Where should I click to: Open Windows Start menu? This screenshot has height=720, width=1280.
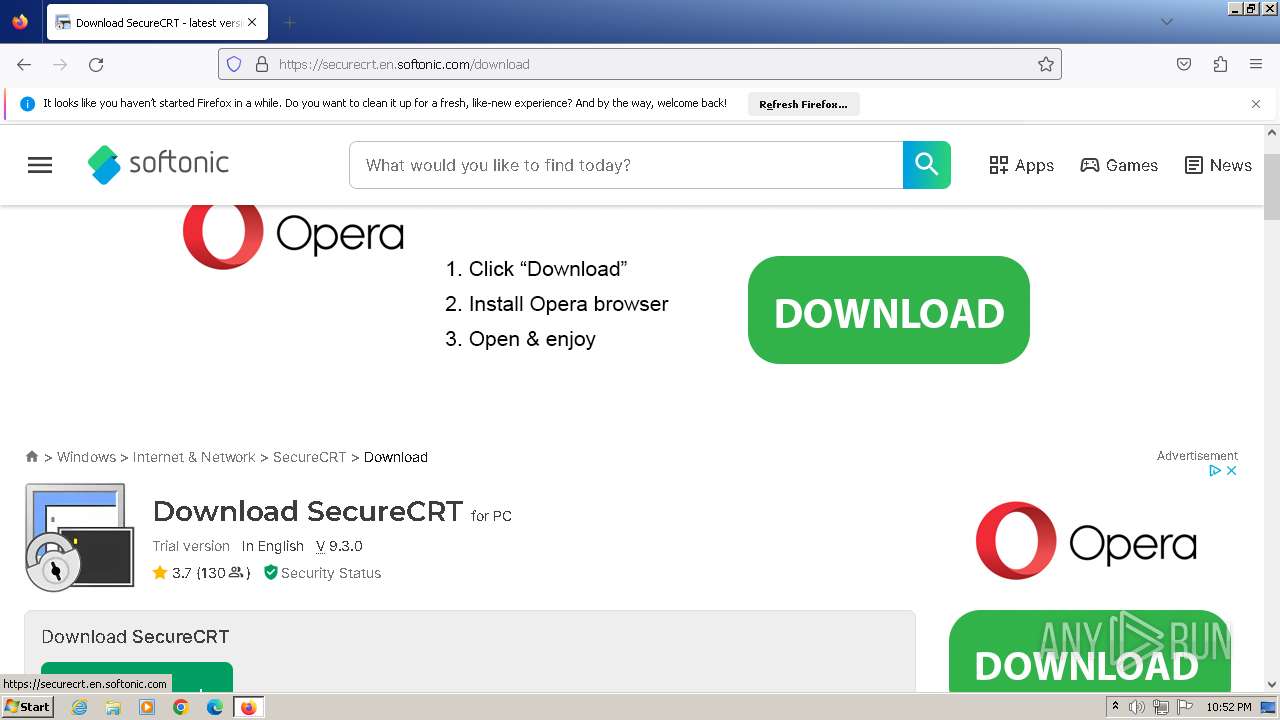28,707
